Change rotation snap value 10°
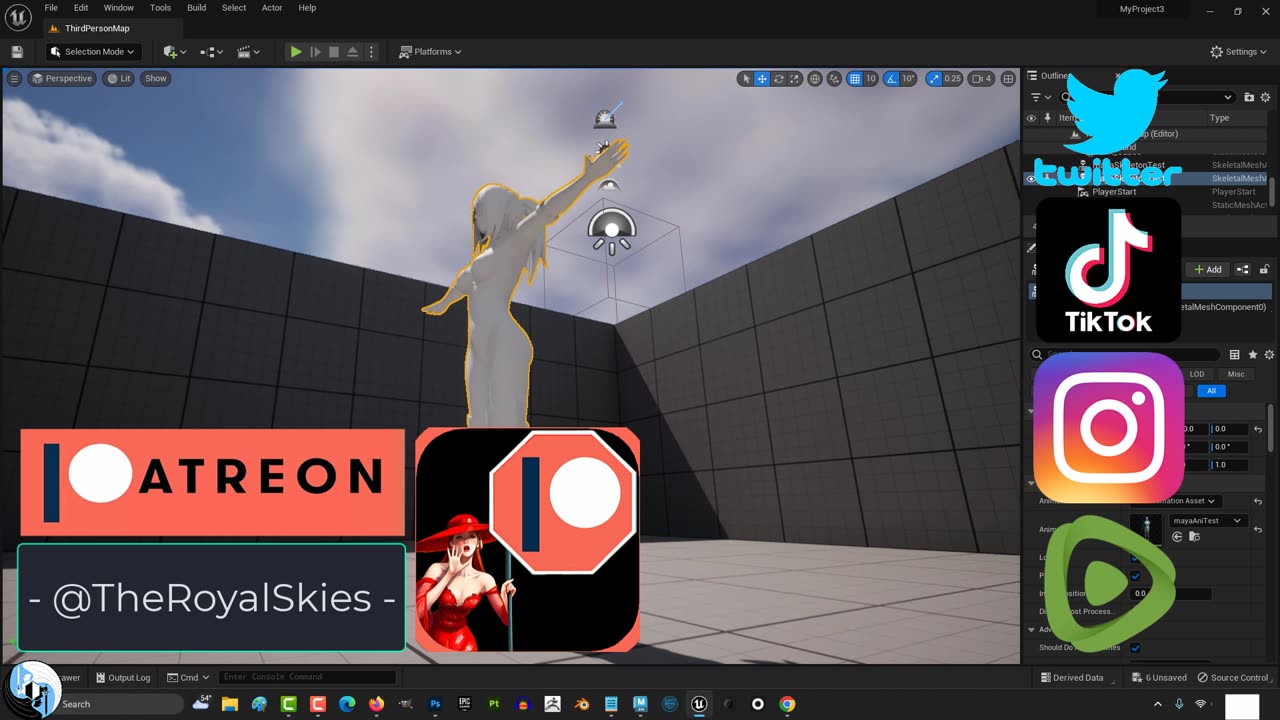1280x720 pixels. [908, 79]
